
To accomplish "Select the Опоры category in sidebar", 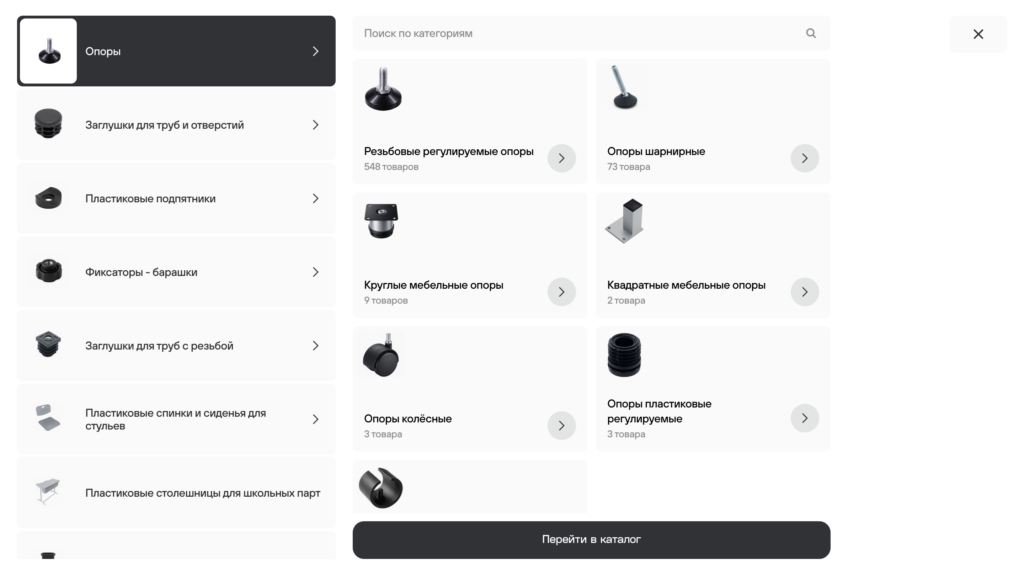I will (176, 51).
